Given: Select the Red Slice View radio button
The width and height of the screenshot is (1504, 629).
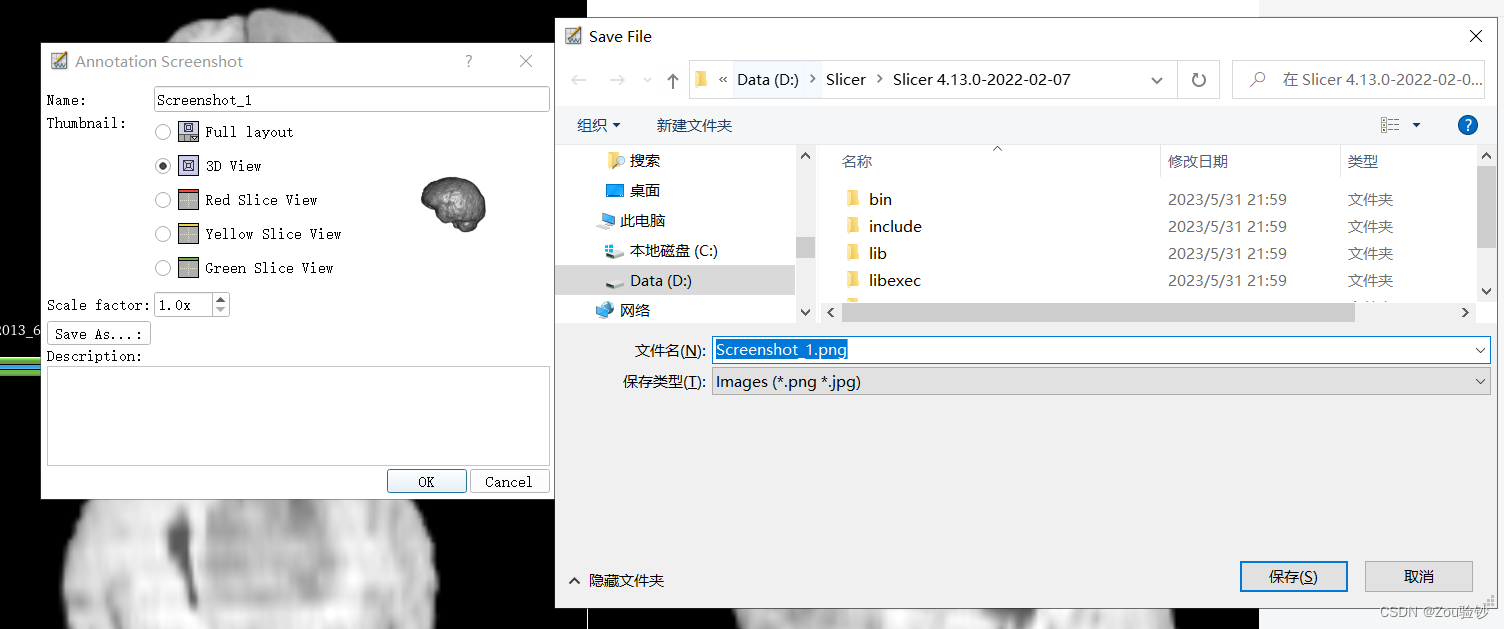Looking at the screenshot, I should coord(163,199).
